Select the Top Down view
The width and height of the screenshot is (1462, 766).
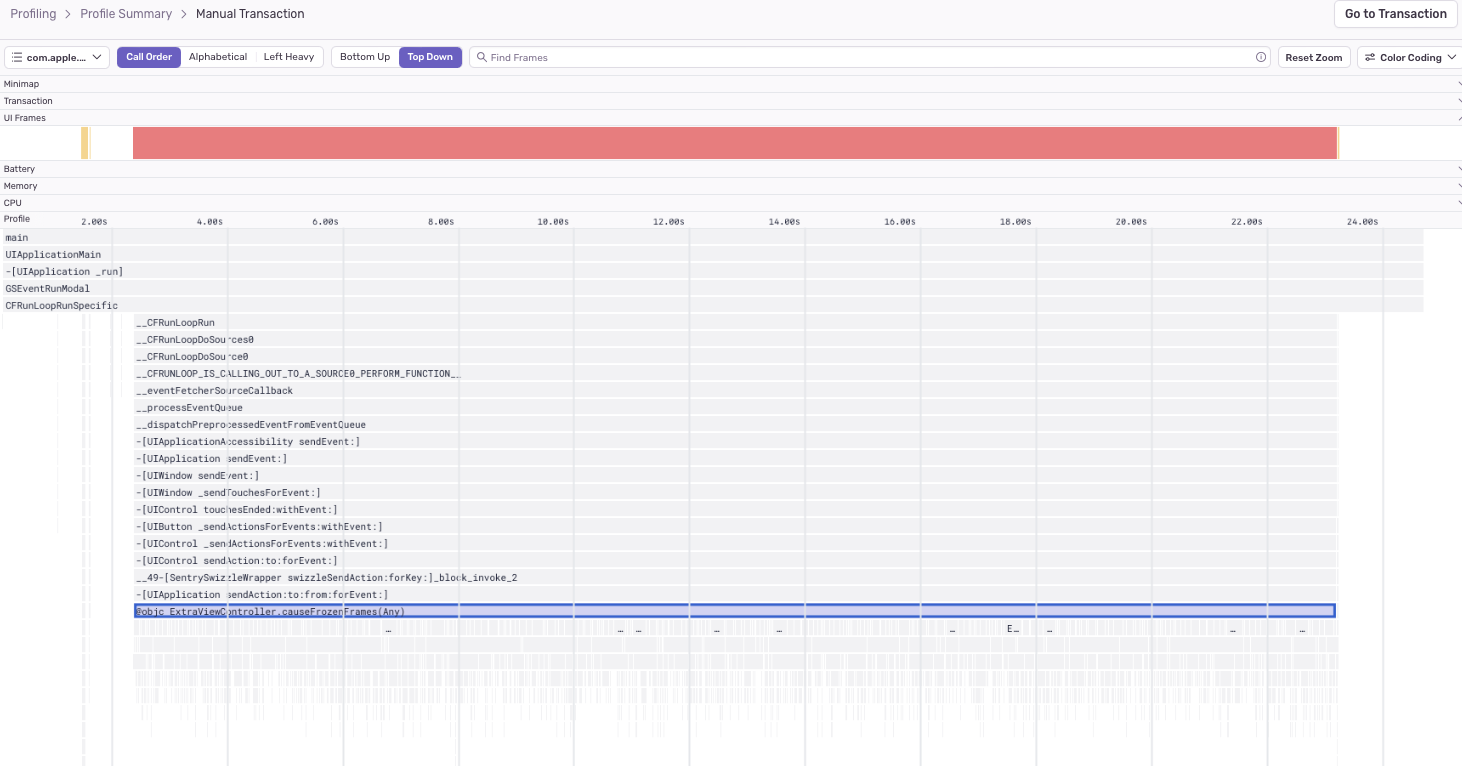430,57
